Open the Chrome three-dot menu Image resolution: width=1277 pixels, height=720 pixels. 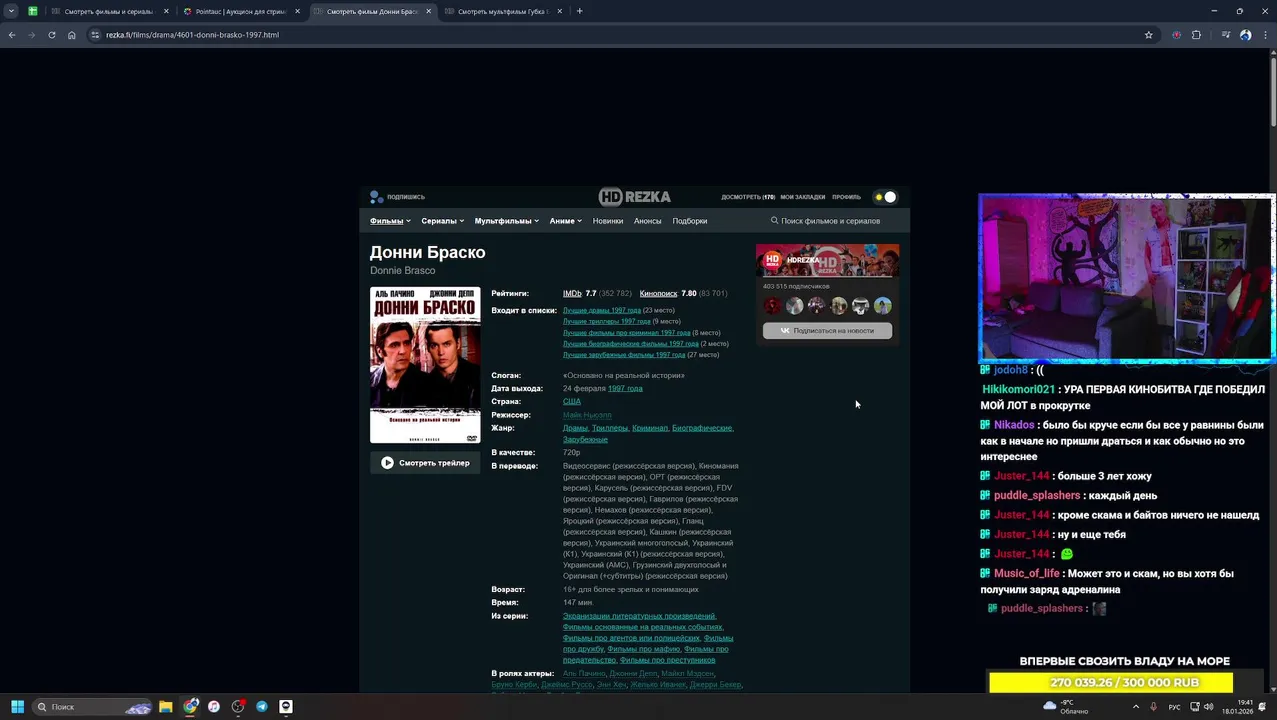(x=1264, y=35)
